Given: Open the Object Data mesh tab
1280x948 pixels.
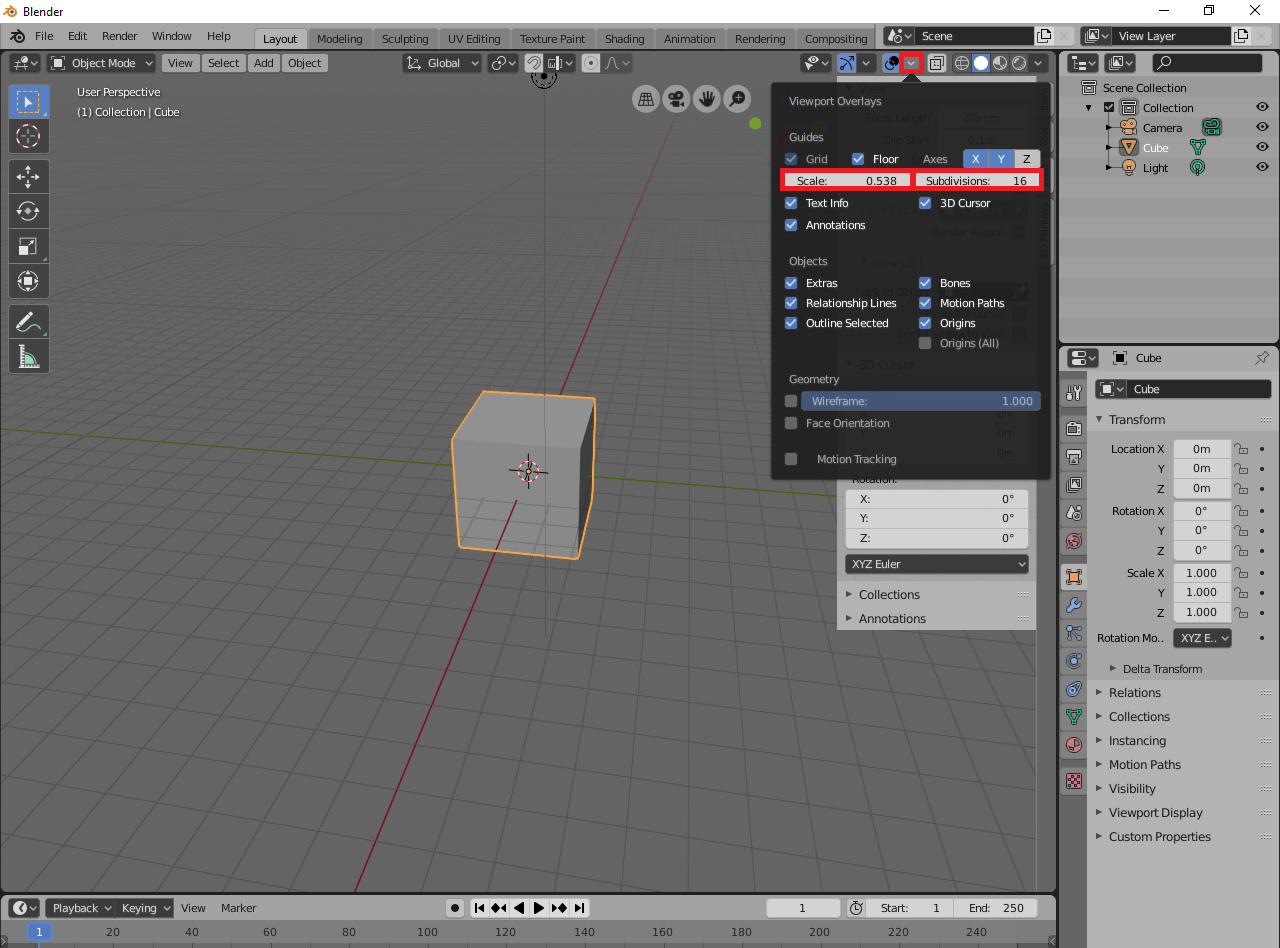Looking at the screenshot, I should [1074, 717].
